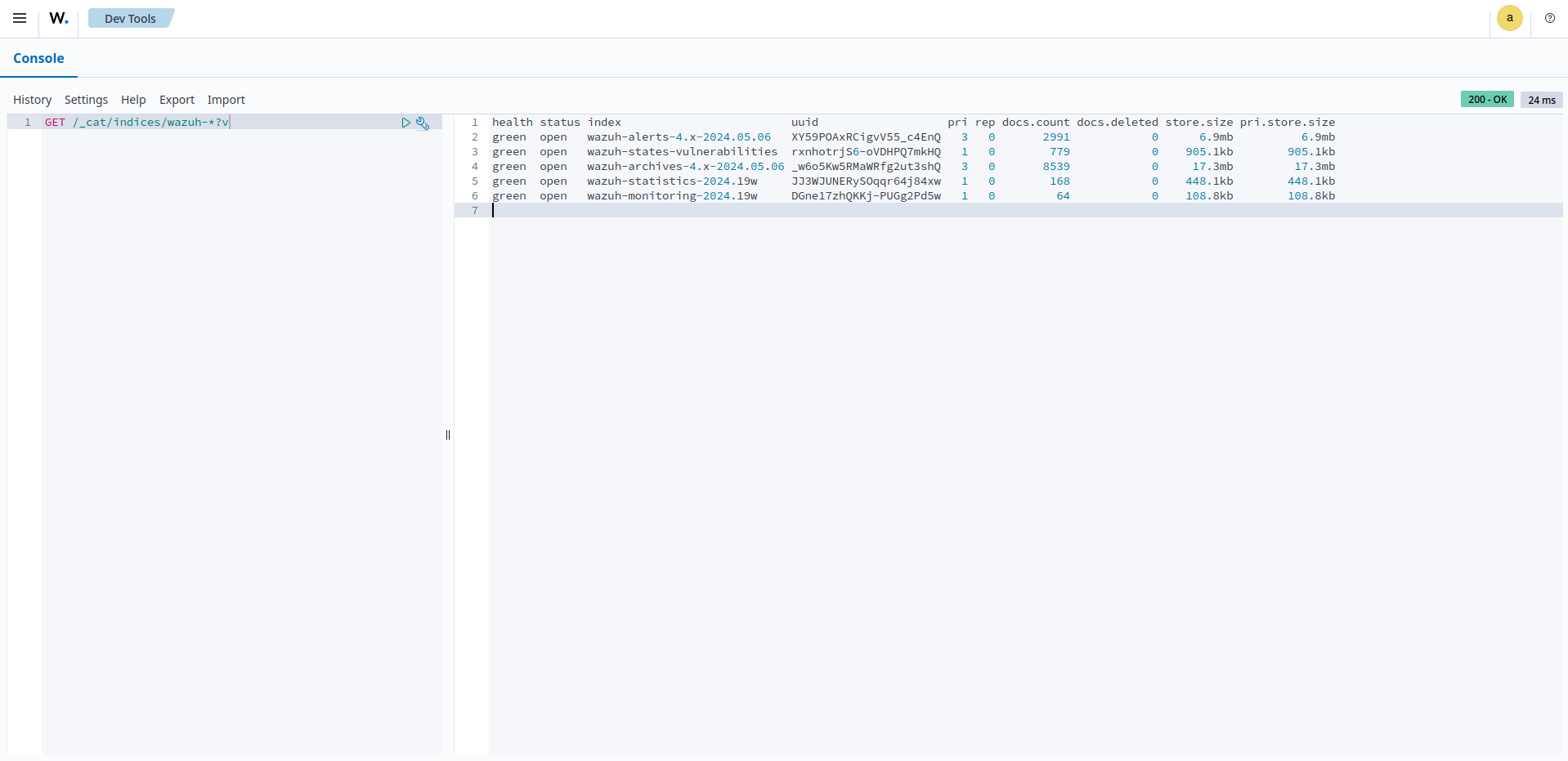Click the Wazuh logo in the header

[58, 18]
